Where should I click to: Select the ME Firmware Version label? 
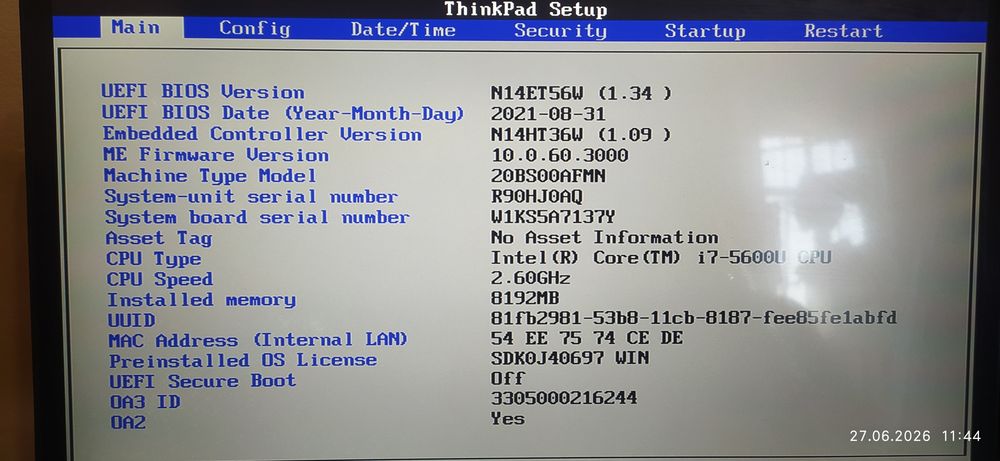(x=216, y=155)
